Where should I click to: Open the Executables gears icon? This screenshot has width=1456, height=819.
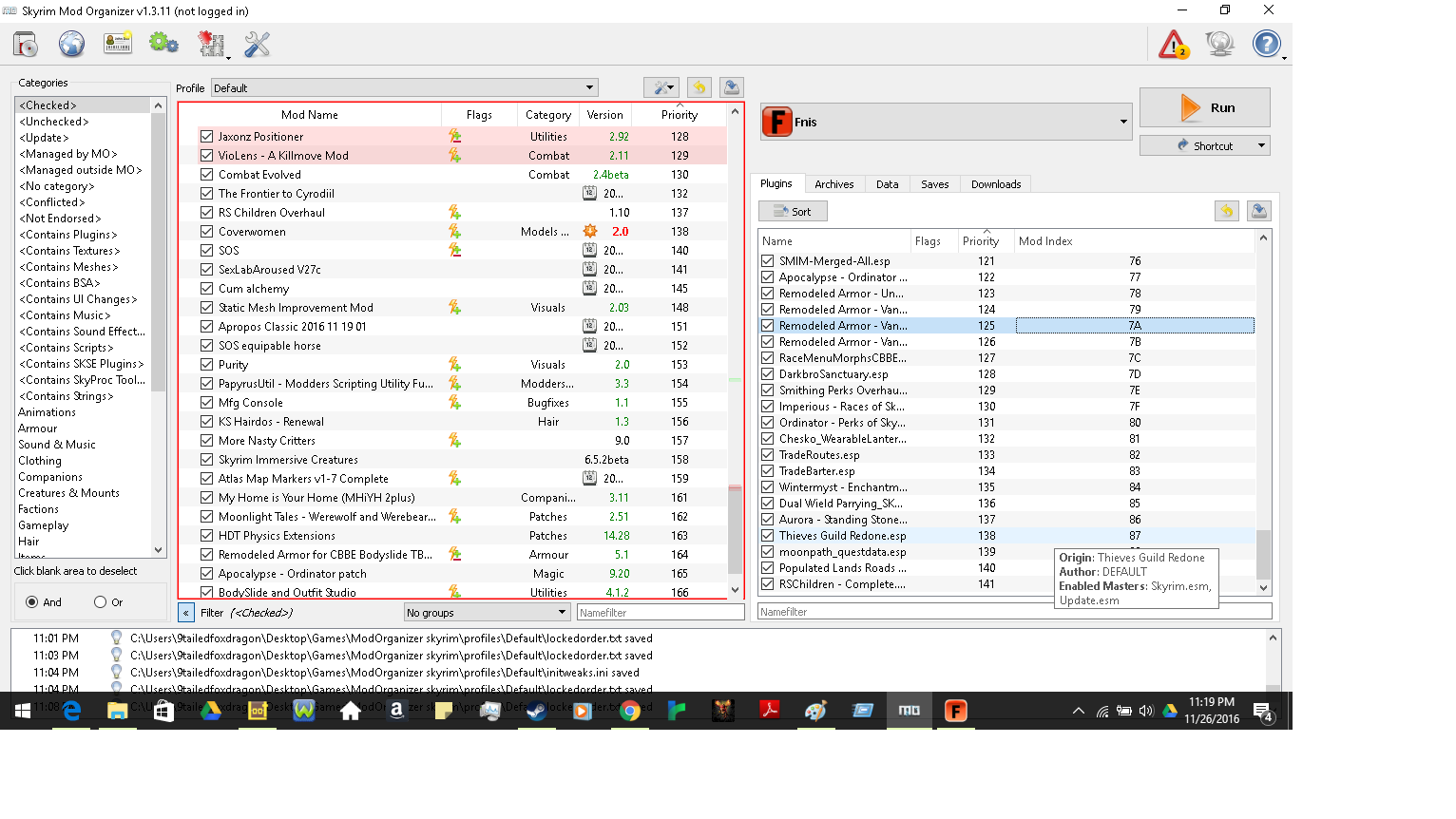[x=163, y=44]
